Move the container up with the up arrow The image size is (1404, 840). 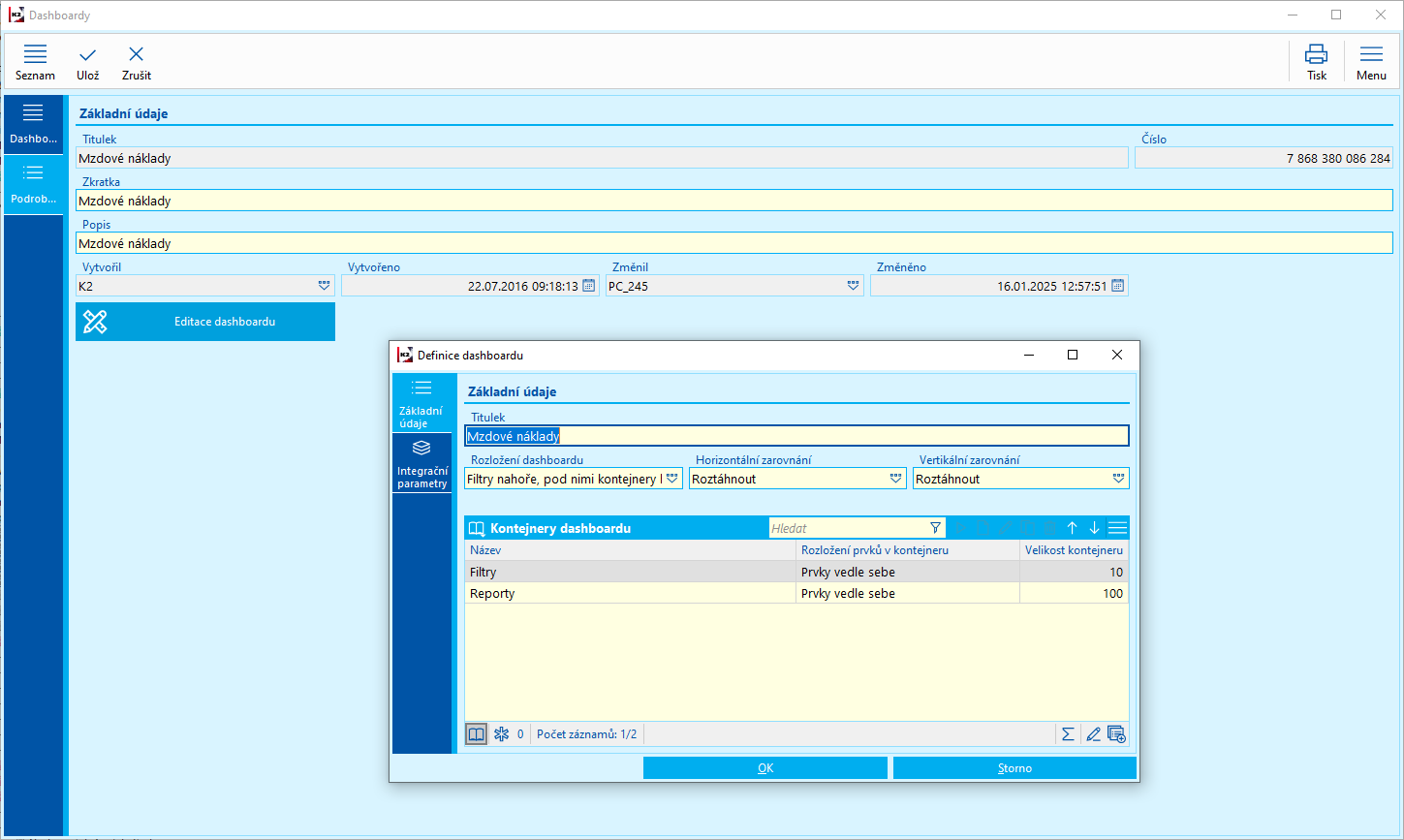tap(1073, 528)
